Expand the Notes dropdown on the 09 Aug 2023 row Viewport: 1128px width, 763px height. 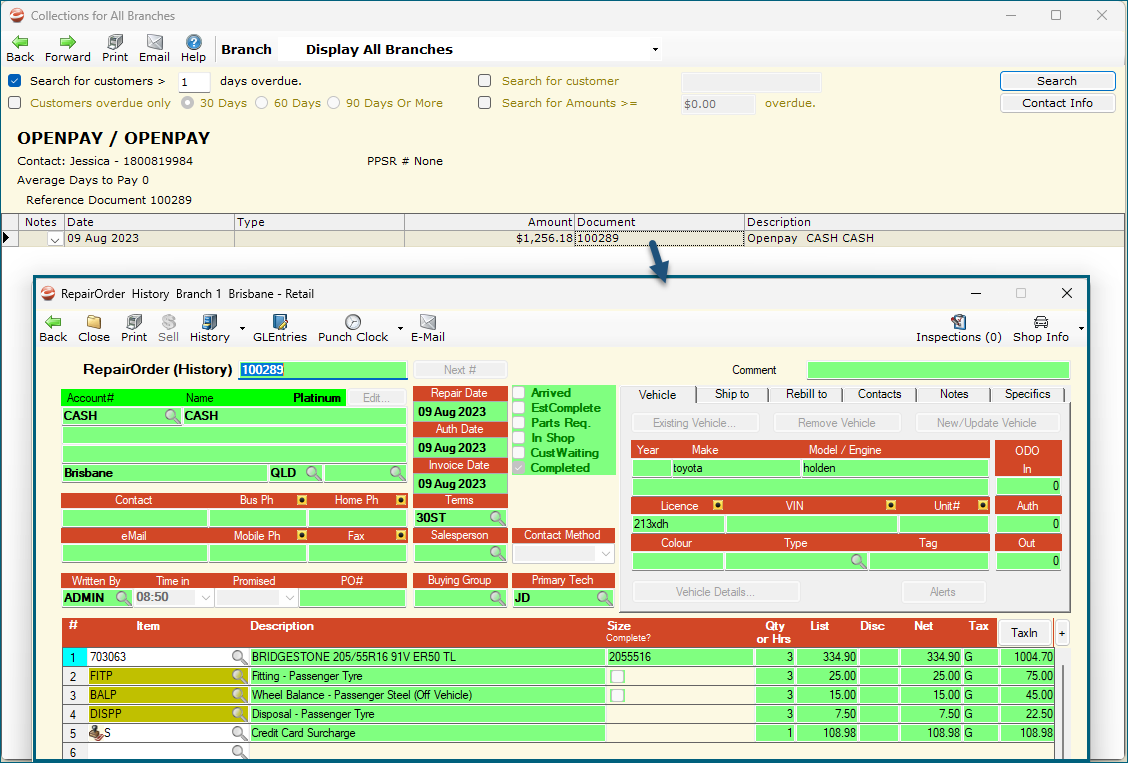[x=55, y=239]
